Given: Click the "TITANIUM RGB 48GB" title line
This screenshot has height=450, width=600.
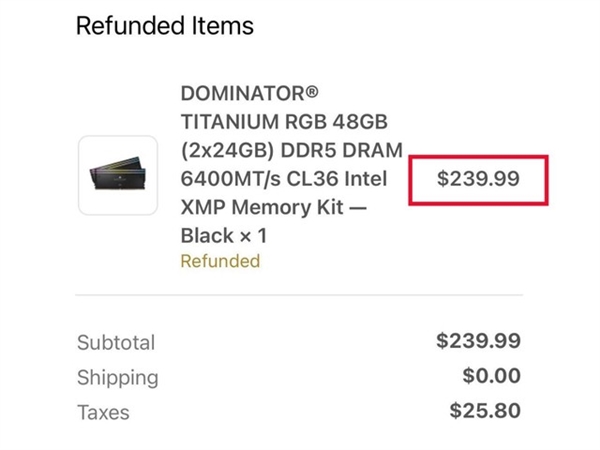Looking at the screenshot, I should click(285, 122).
